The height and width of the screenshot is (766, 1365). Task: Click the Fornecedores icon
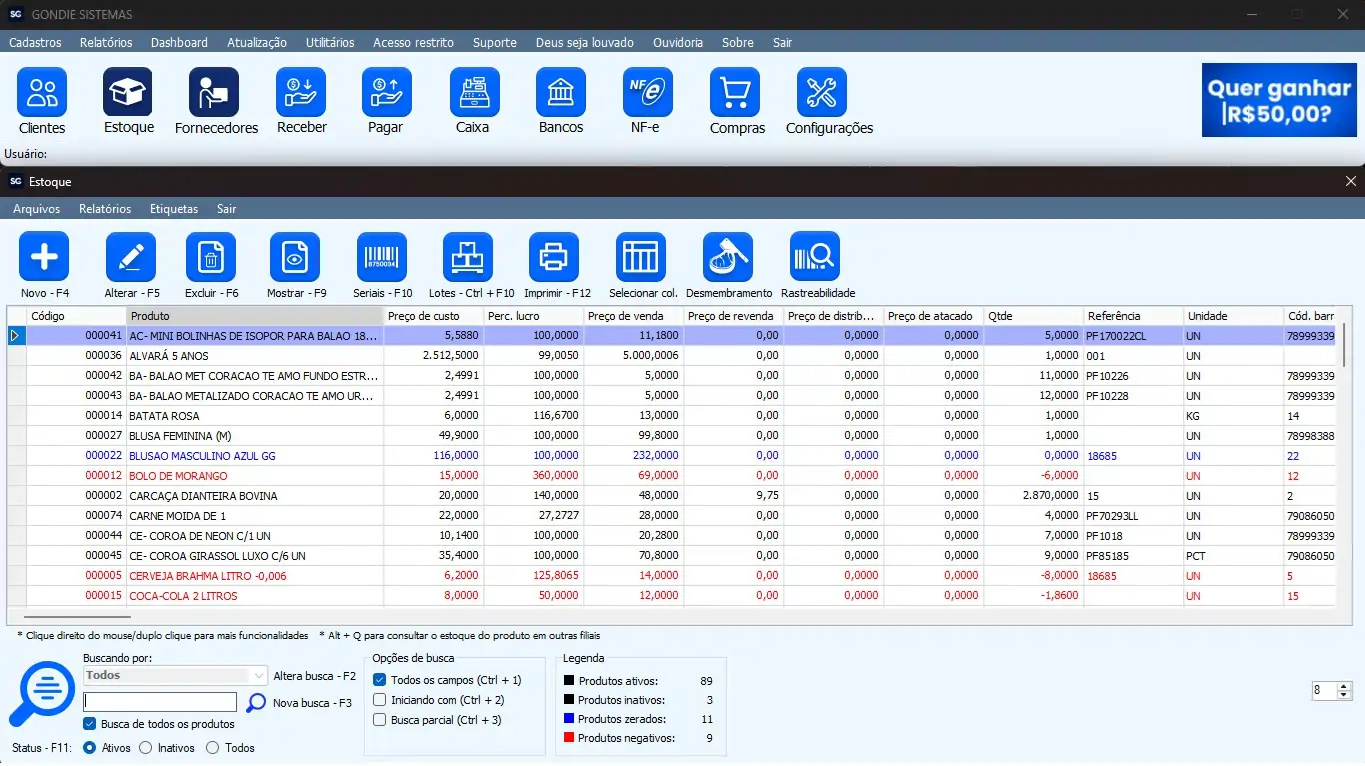click(214, 93)
